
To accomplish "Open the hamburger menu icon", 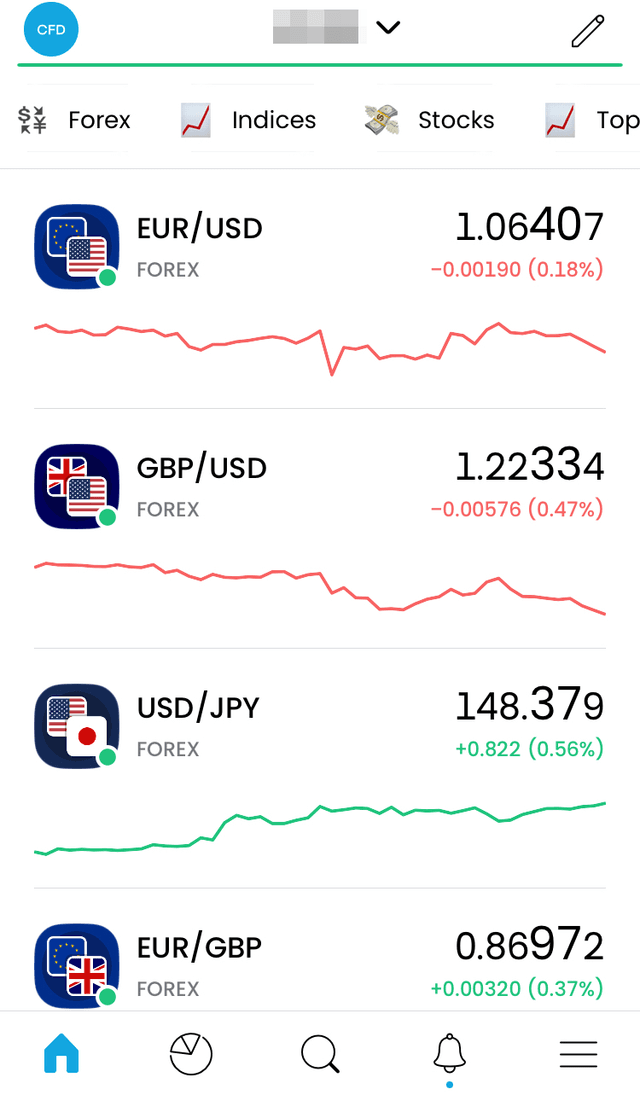I will point(578,1053).
